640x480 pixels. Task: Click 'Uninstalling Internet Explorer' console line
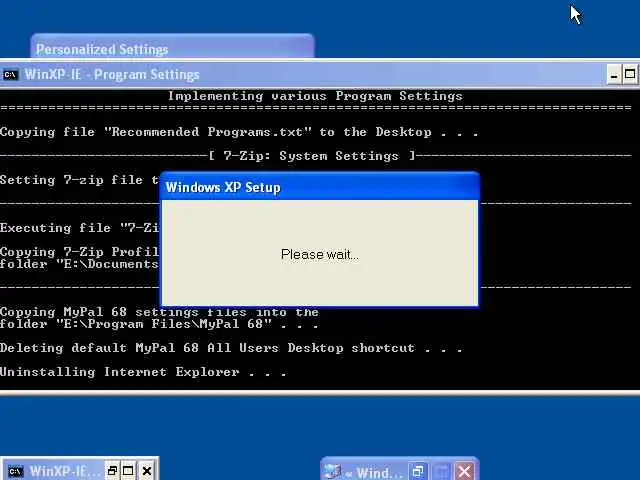coord(143,372)
